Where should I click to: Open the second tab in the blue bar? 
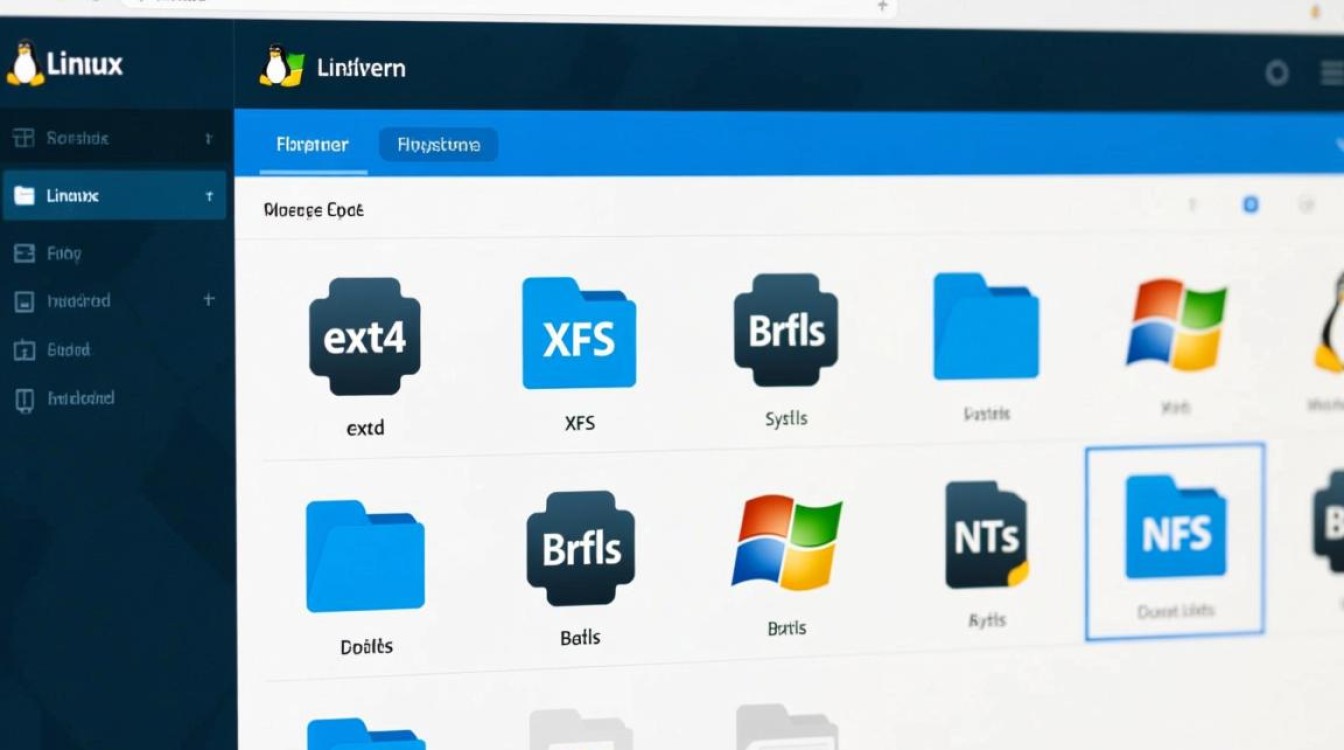pos(438,145)
